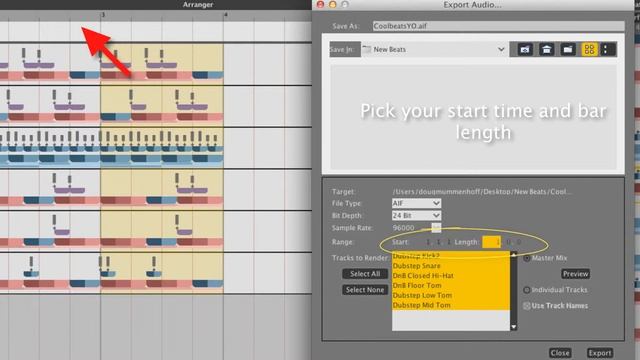
Task: Jump to Home folder in Export Audio dialog
Action: [x=546, y=49]
